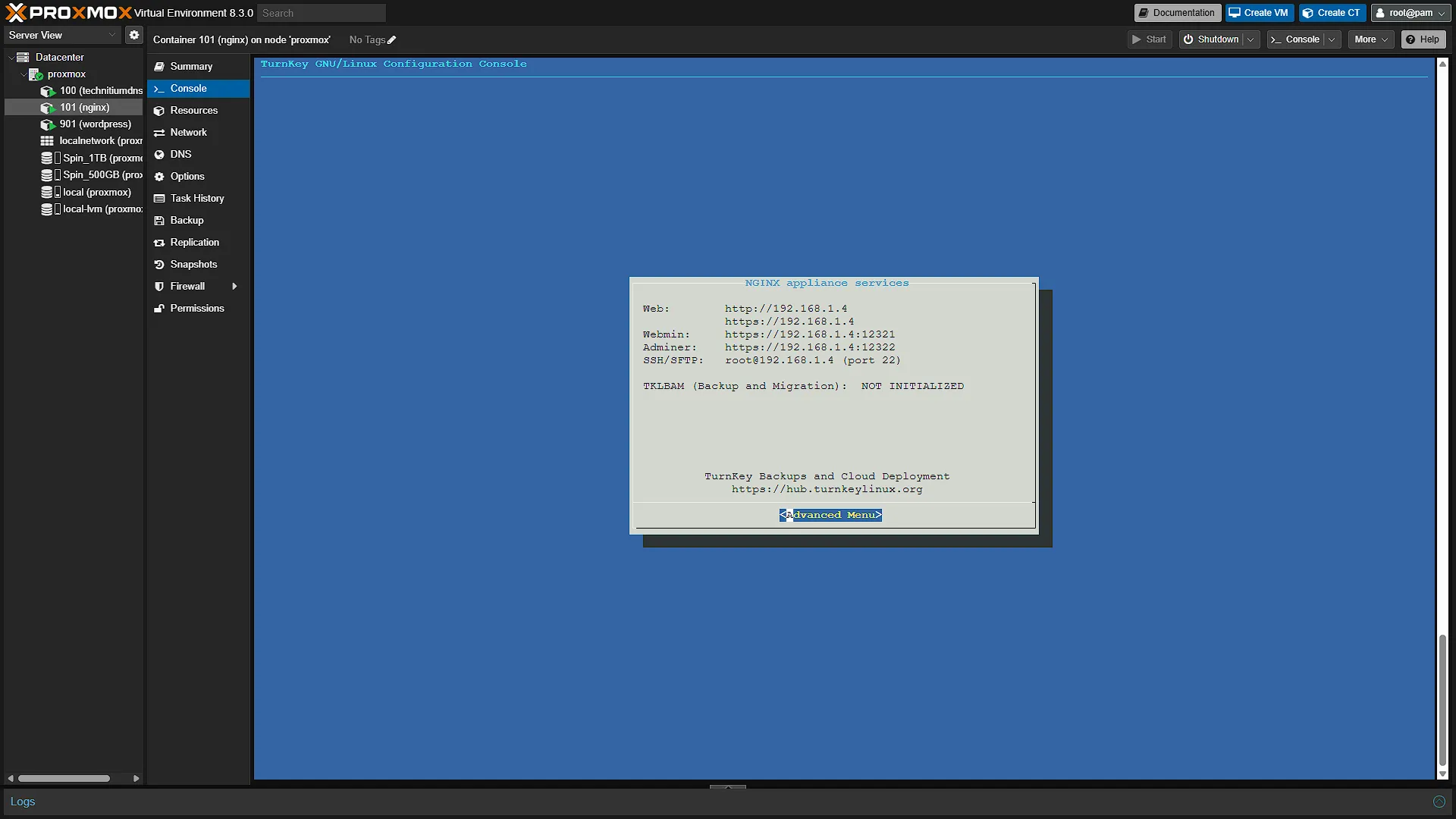Viewport: 1456px width, 819px height.
Task: Click the Help button
Action: 1423,39
